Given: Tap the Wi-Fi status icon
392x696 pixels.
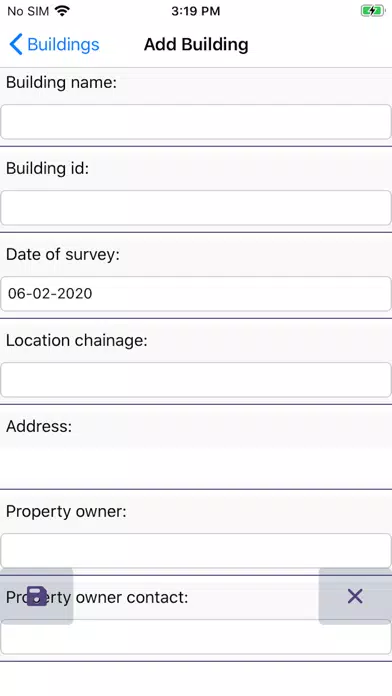Looking at the screenshot, I should 62,11.
